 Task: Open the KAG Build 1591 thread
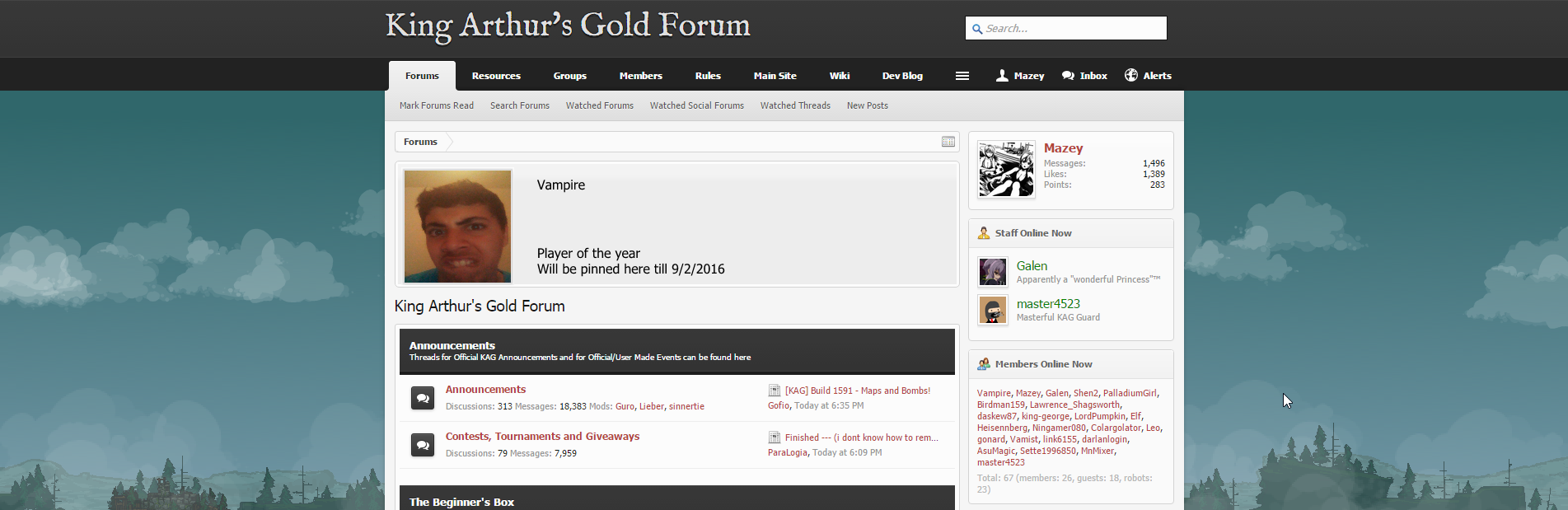click(x=857, y=391)
